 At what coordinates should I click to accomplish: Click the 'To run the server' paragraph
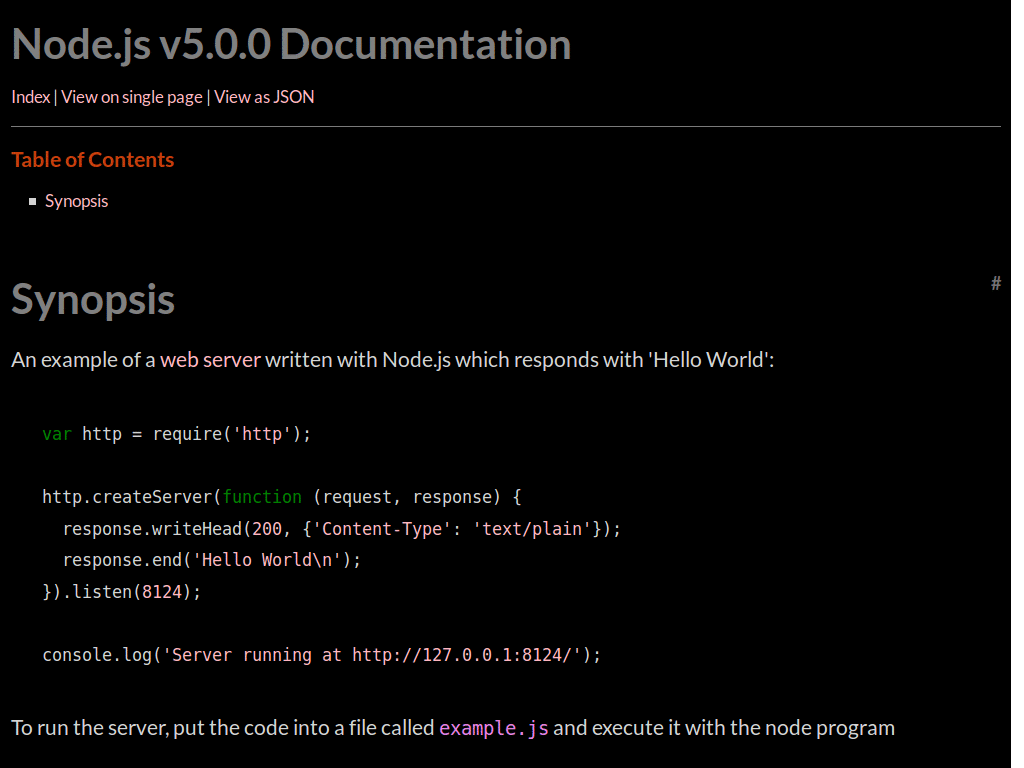[x=453, y=728]
